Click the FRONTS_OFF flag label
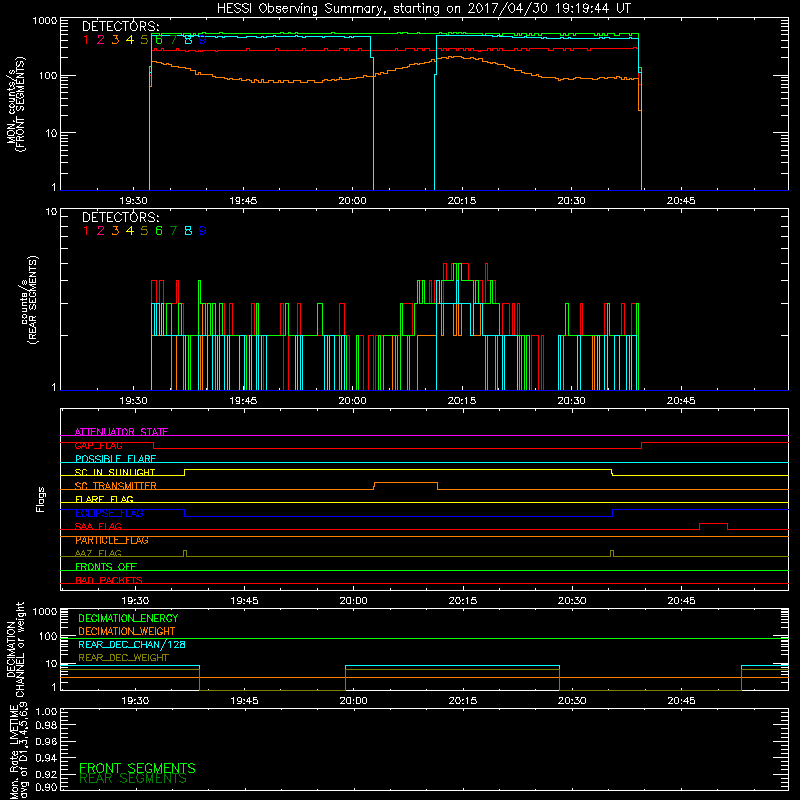This screenshot has width=800, height=800. 106,567
